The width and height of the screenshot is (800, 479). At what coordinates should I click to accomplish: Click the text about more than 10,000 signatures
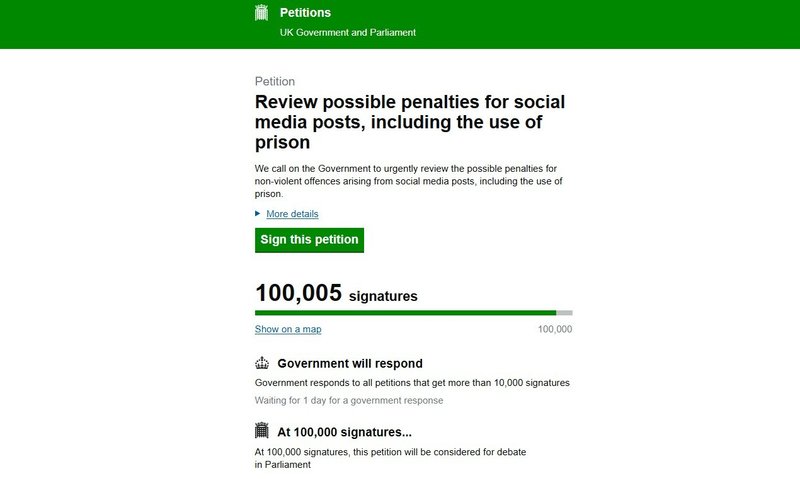click(412, 383)
